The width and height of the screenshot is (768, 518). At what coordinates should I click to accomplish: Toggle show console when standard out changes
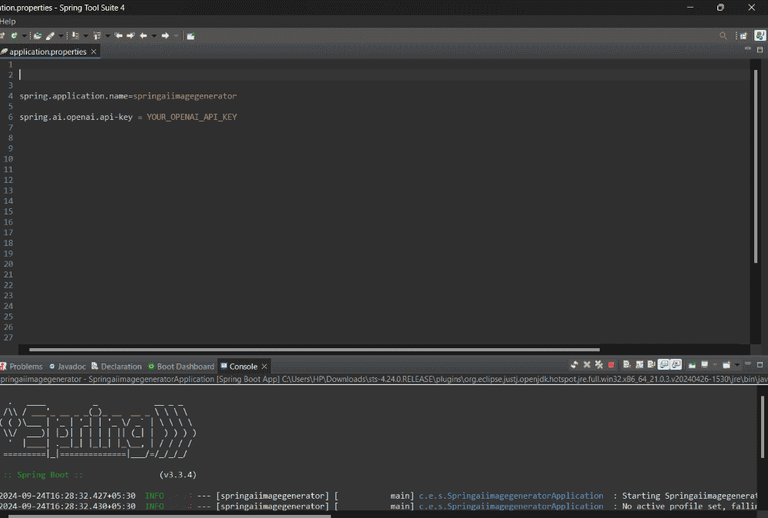[x=664, y=366]
